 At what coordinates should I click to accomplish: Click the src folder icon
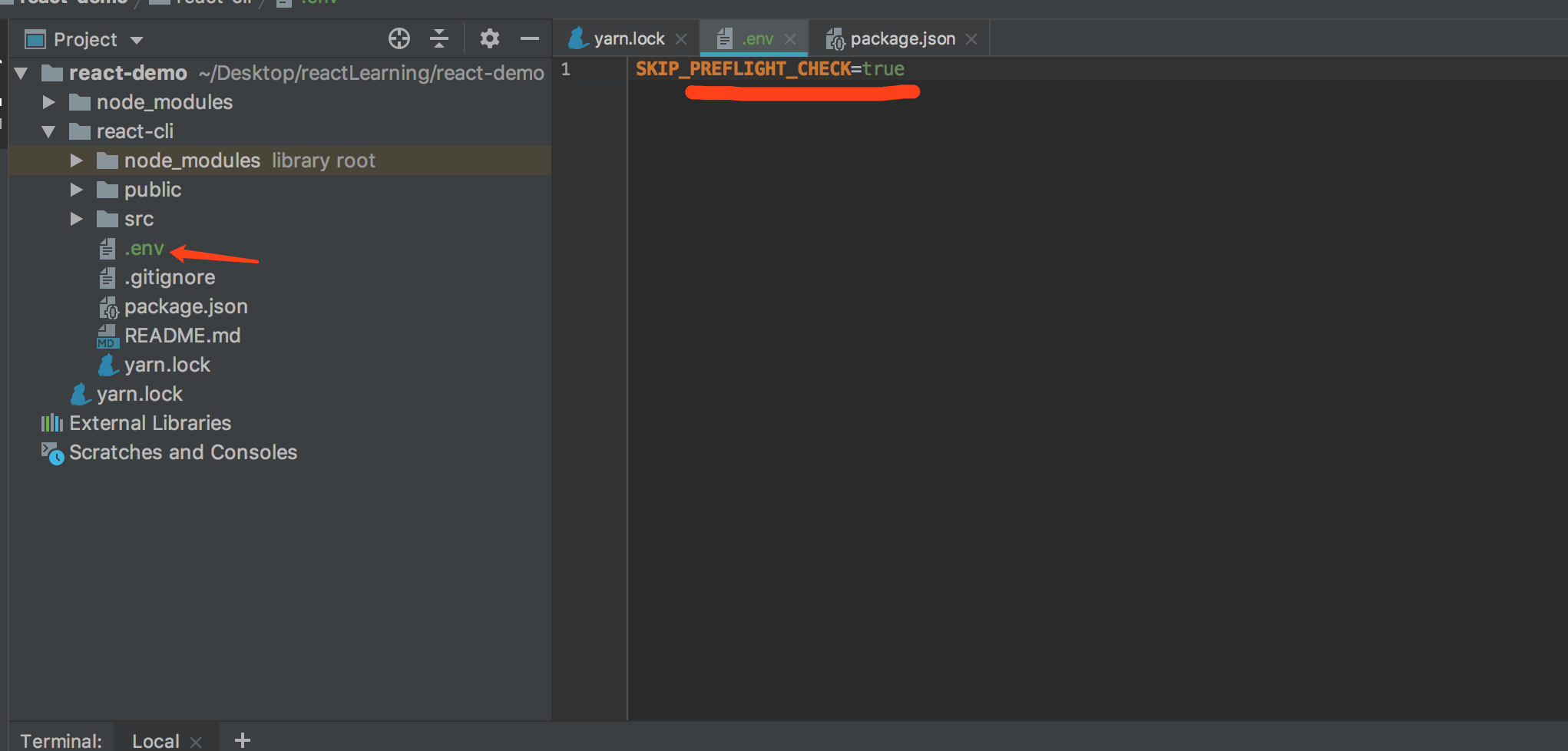pyautogui.click(x=108, y=219)
